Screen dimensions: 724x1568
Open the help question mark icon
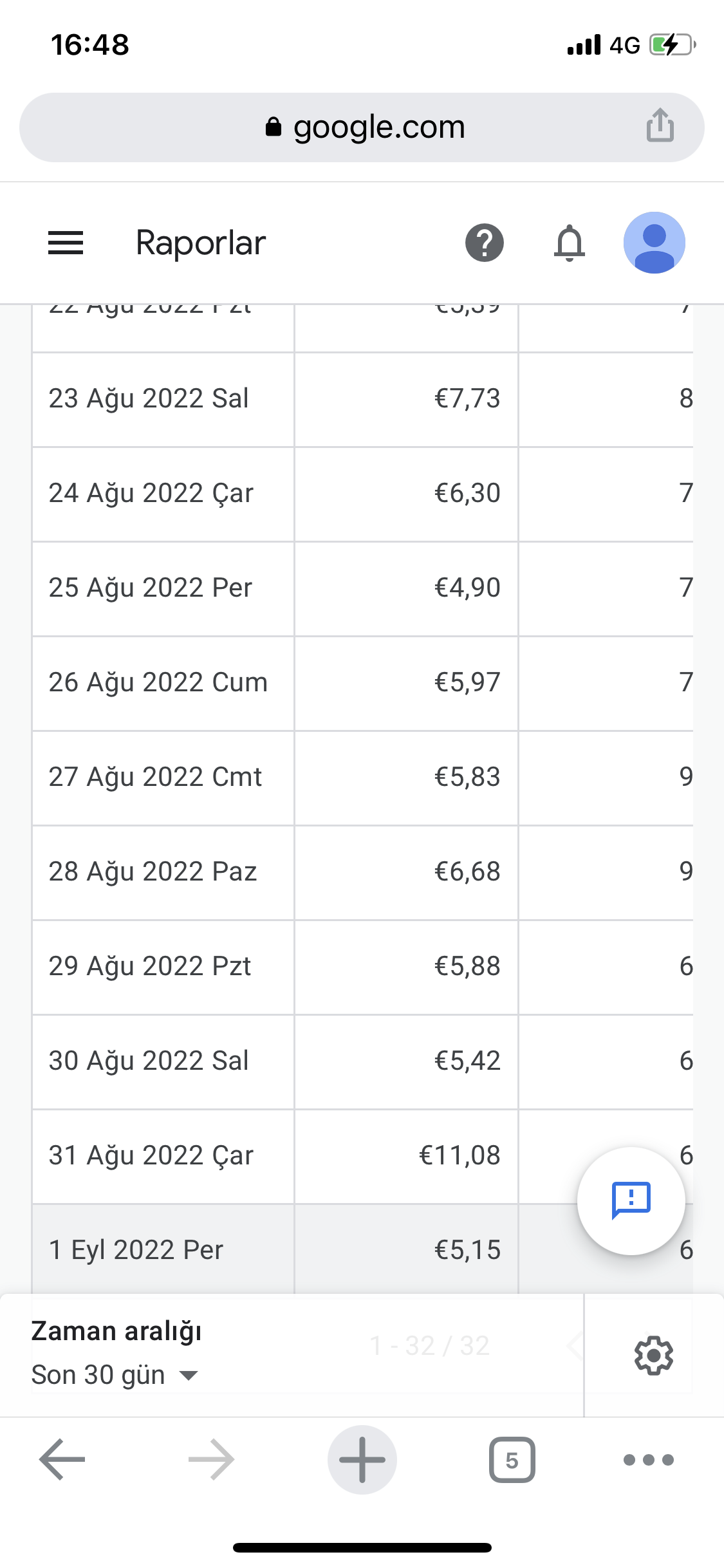point(485,243)
